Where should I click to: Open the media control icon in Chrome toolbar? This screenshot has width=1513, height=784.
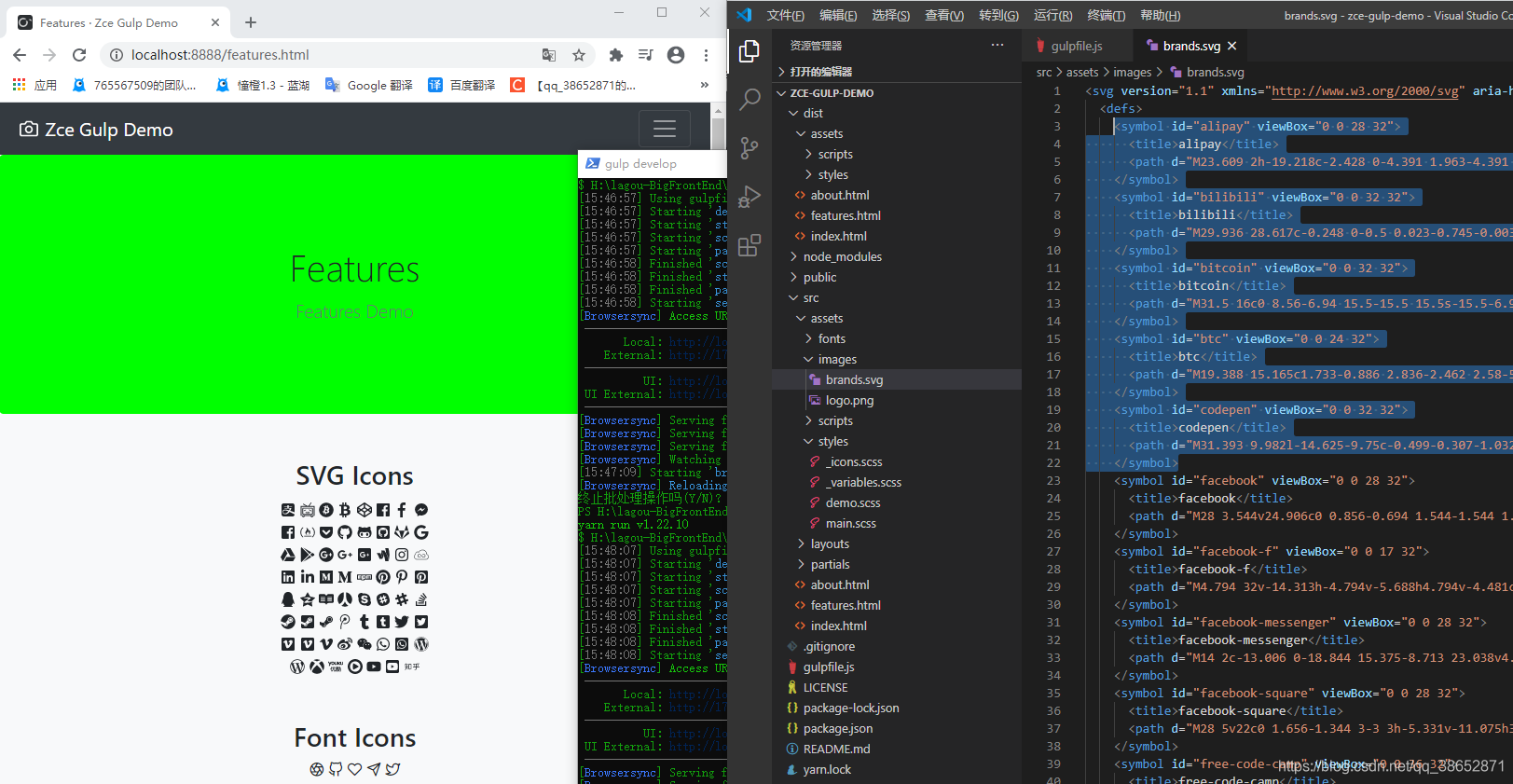[645, 55]
